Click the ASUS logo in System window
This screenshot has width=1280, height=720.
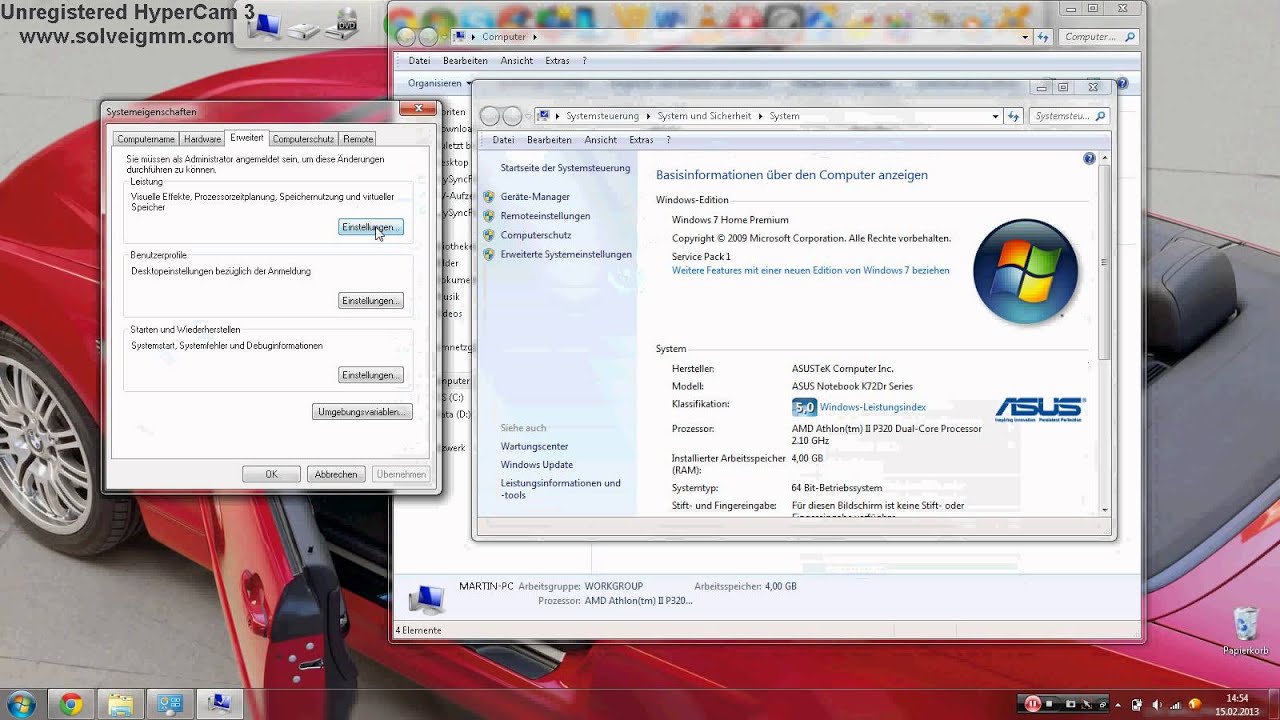tap(1040, 409)
